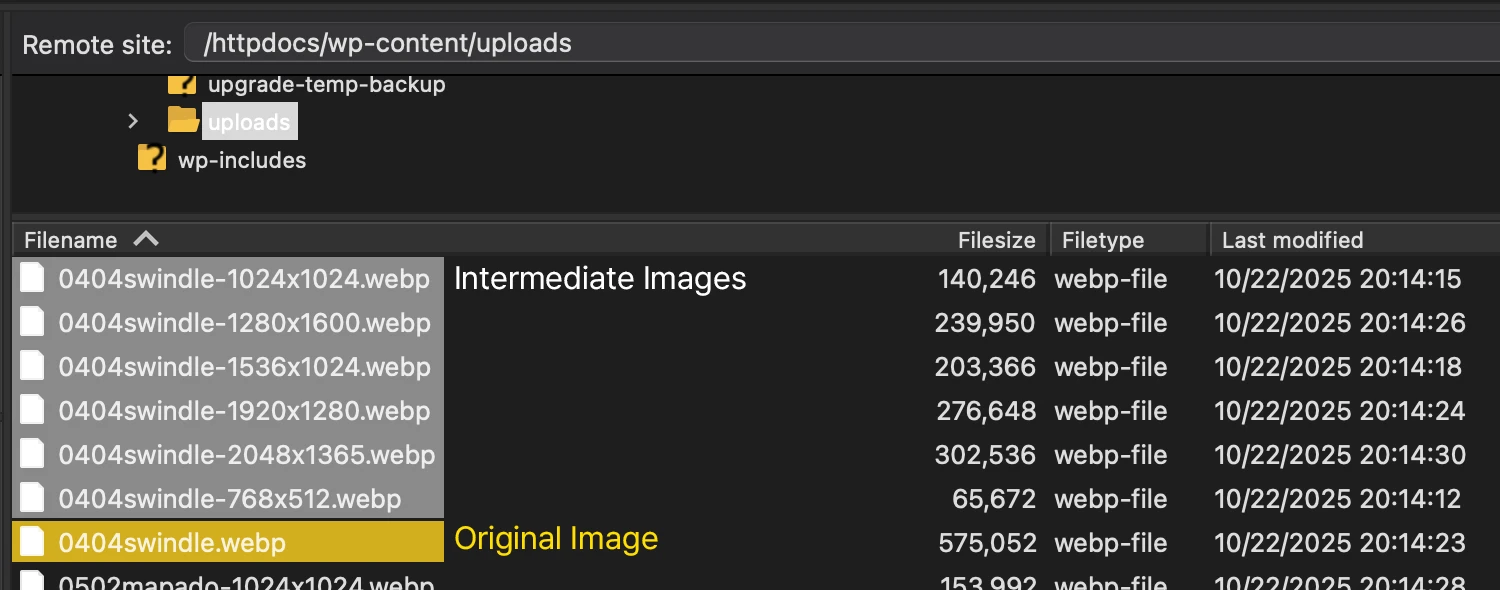Expand the uploads folder tree node

[133, 121]
